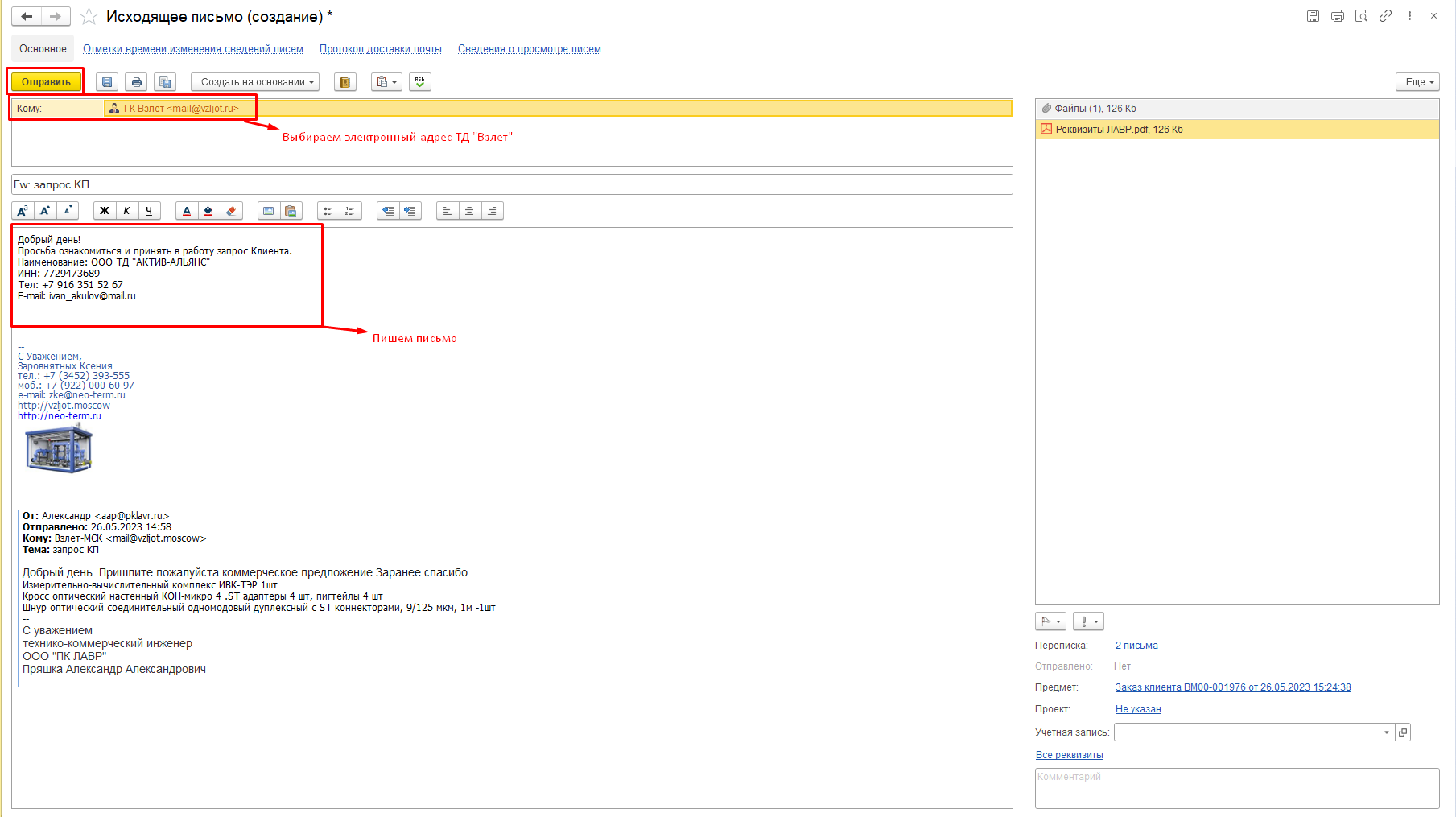Screen dimensions: 1456x817
Task: Expand the Создать на основании dropdown
Action: coord(255,82)
